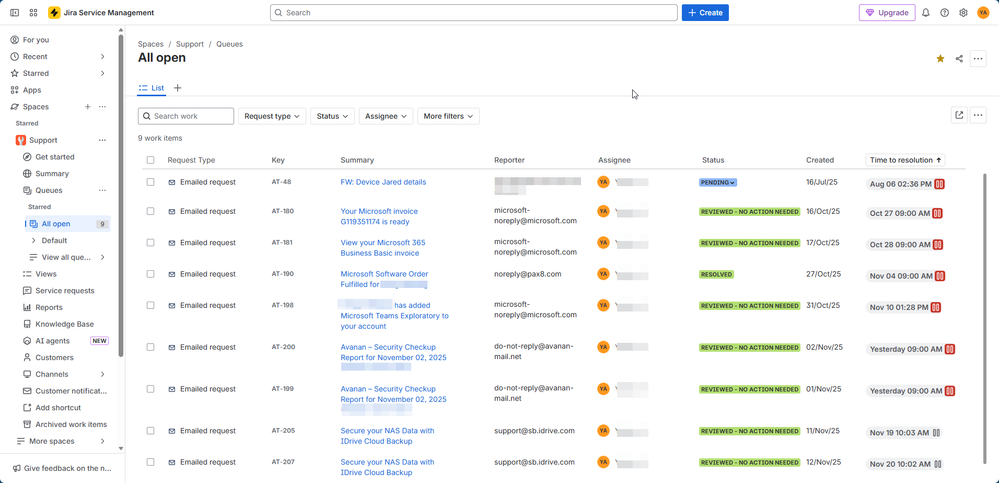Open the YA profile avatar menu

(x=983, y=13)
